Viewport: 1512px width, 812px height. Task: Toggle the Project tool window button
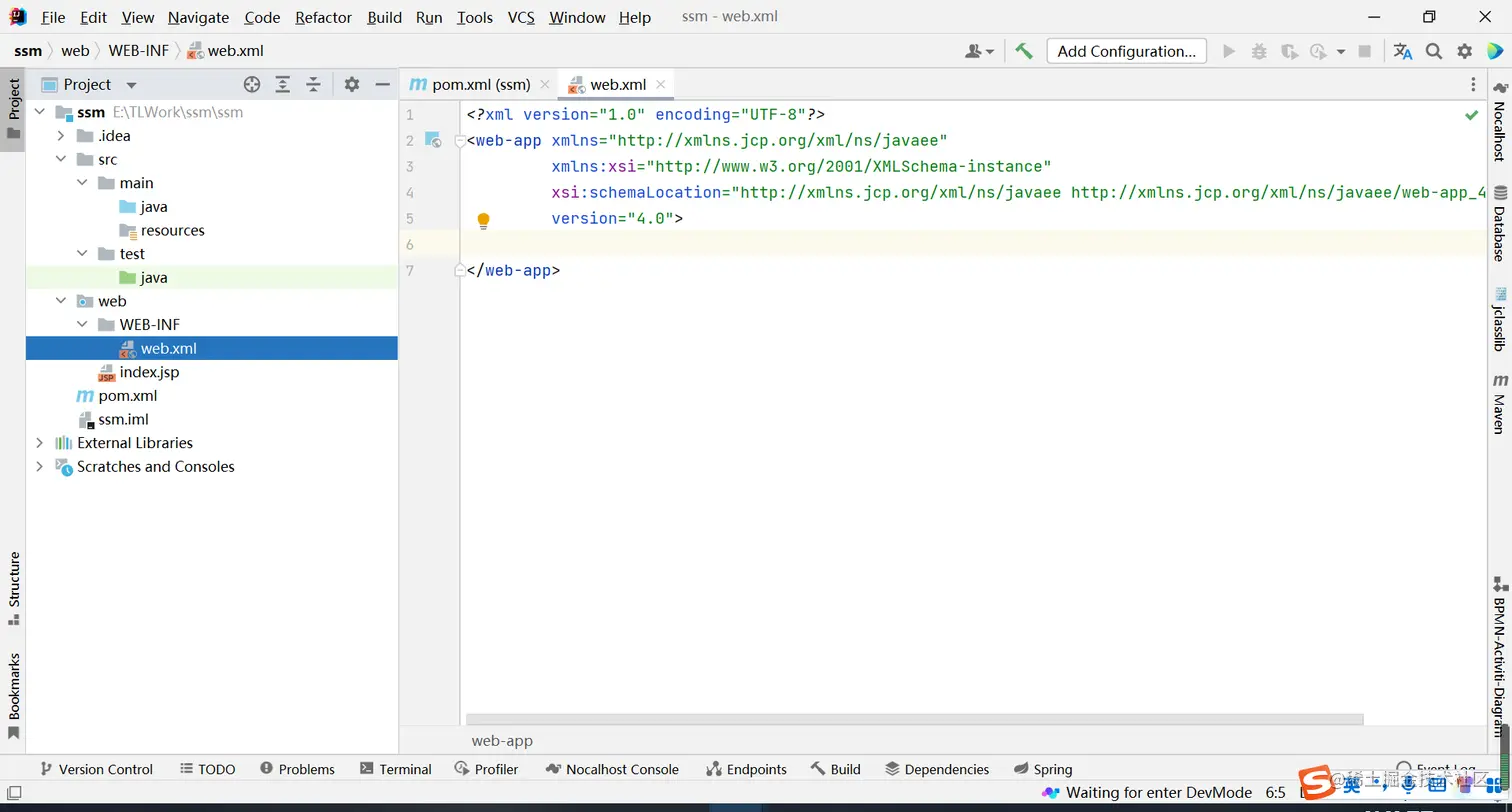[x=13, y=109]
